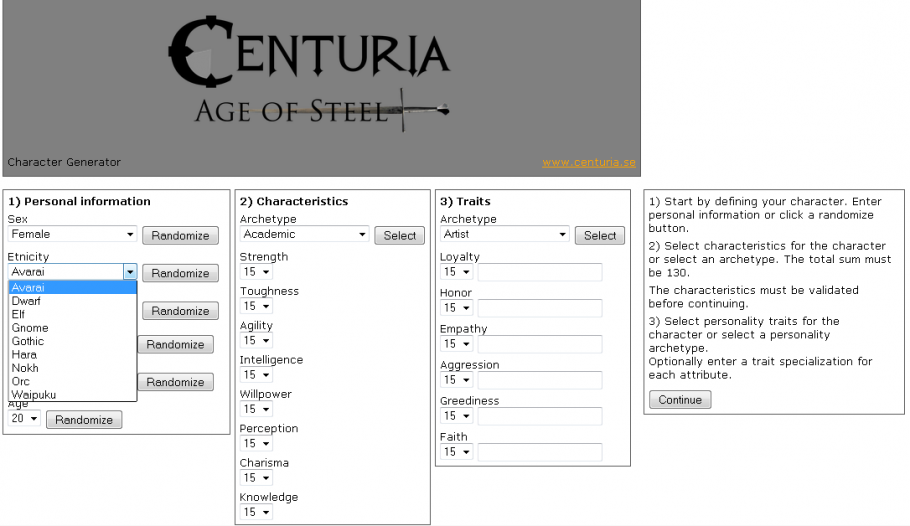
Task: Pick Waipuku from the ethnicity list
Action: tap(73, 394)
